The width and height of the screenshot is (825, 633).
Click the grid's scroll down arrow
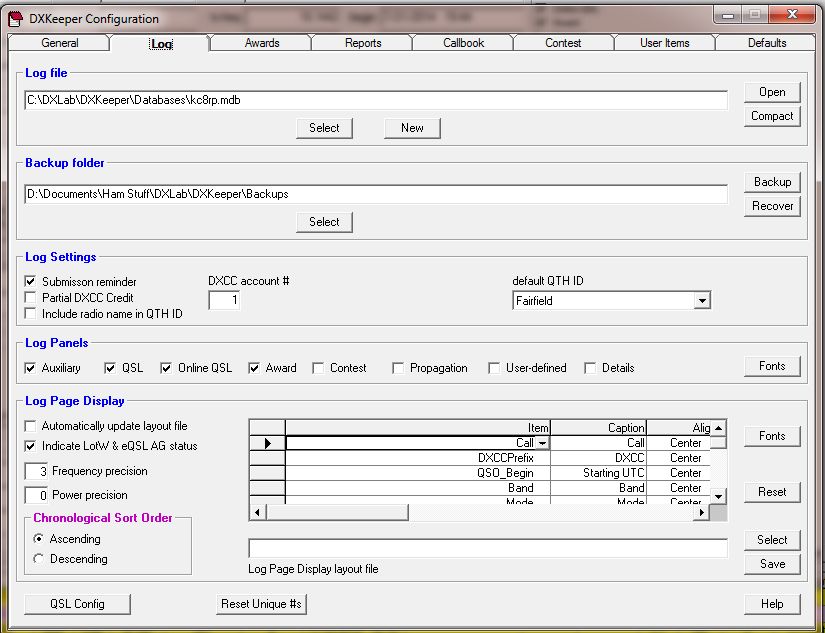pyautogui.click(x=719, y=496)
